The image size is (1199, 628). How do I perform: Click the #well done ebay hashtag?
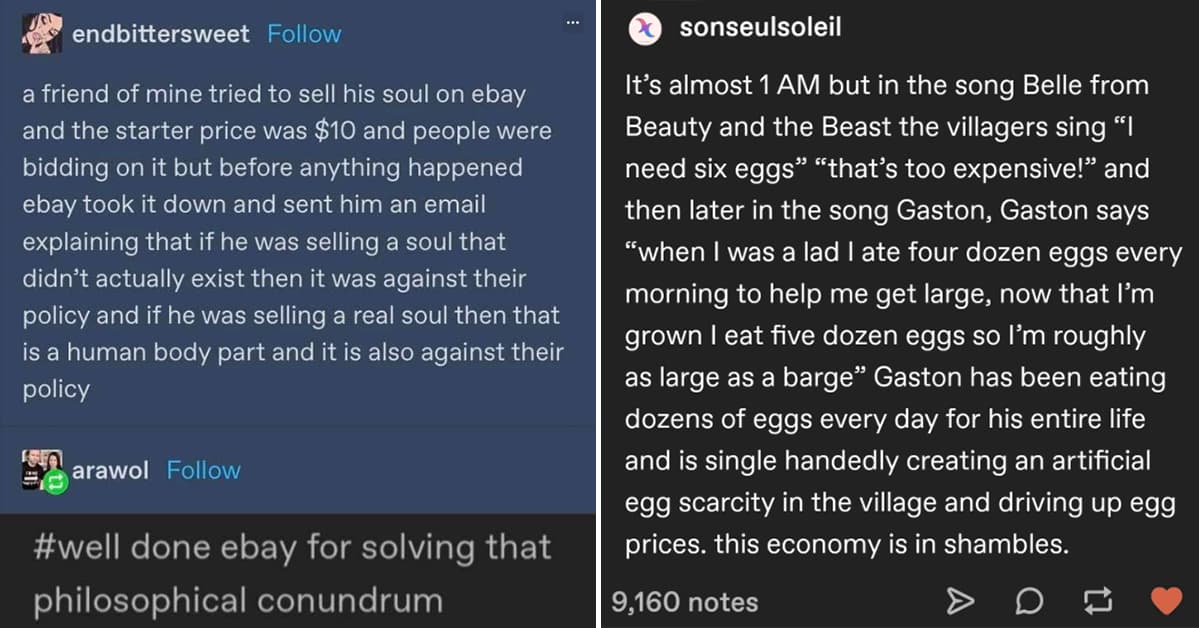(x=291, y=548)
